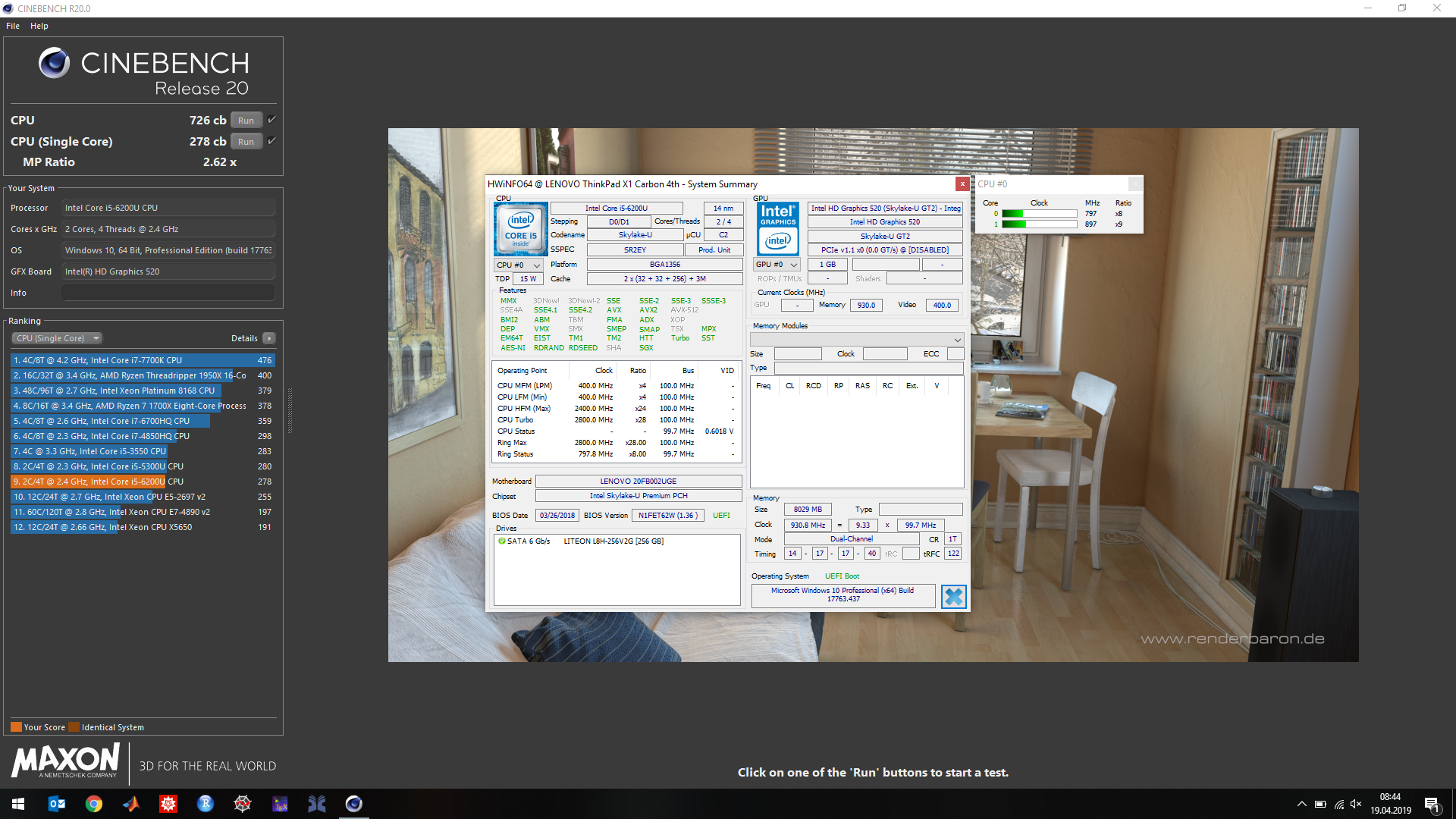This screenshot has width=1456, height=819.
Task: Click the Intel Graphics logo
Action: click(x=778, y=228)
